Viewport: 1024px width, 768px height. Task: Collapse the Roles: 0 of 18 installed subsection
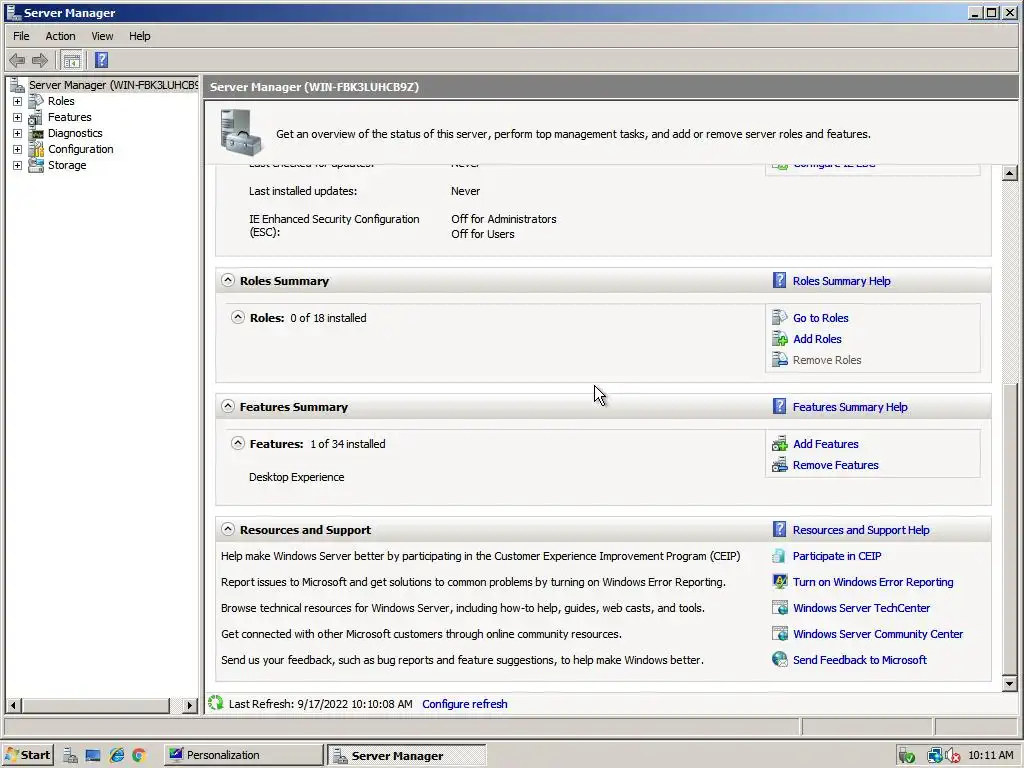click(238, 317)
